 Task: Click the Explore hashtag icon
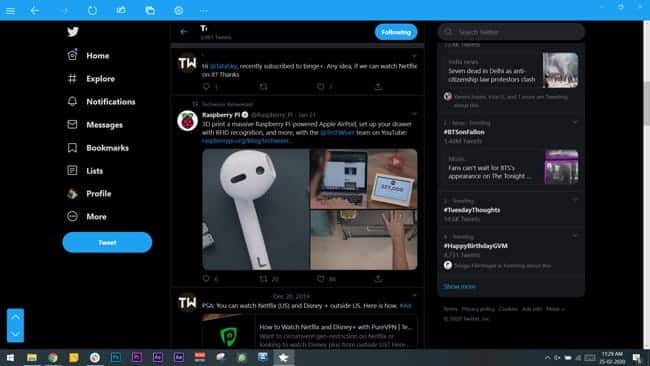click(72, 78)
